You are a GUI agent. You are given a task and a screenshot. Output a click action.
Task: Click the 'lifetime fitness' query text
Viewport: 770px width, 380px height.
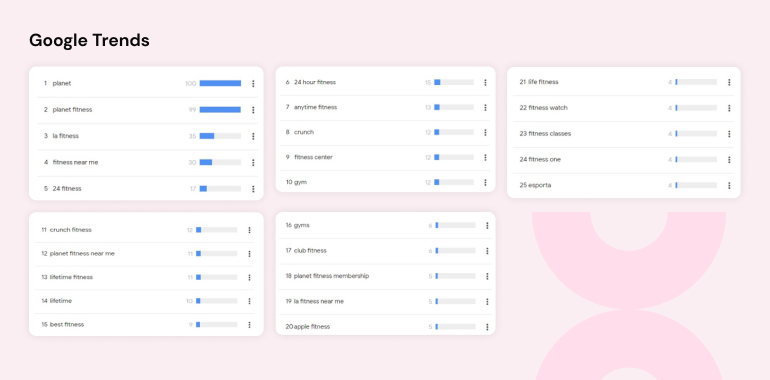tap(71, 277)
